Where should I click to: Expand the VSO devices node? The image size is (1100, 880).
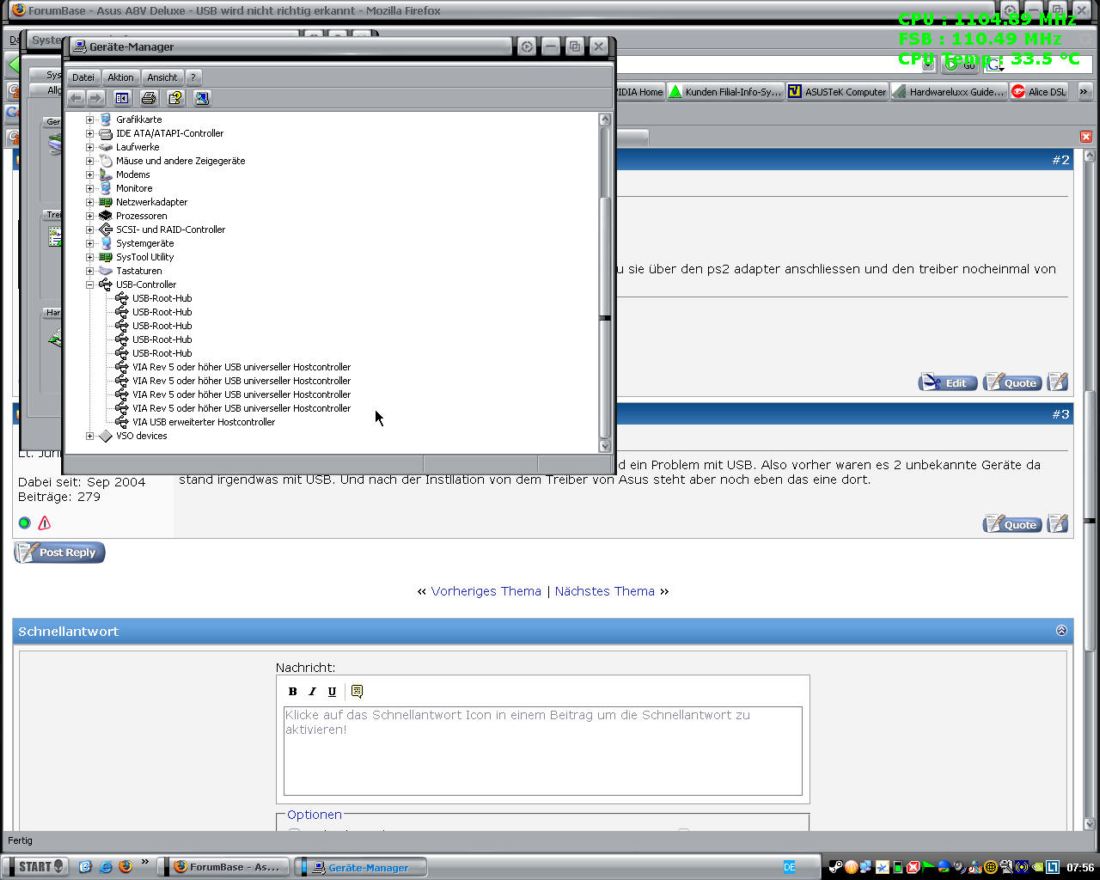click(90, 436)
